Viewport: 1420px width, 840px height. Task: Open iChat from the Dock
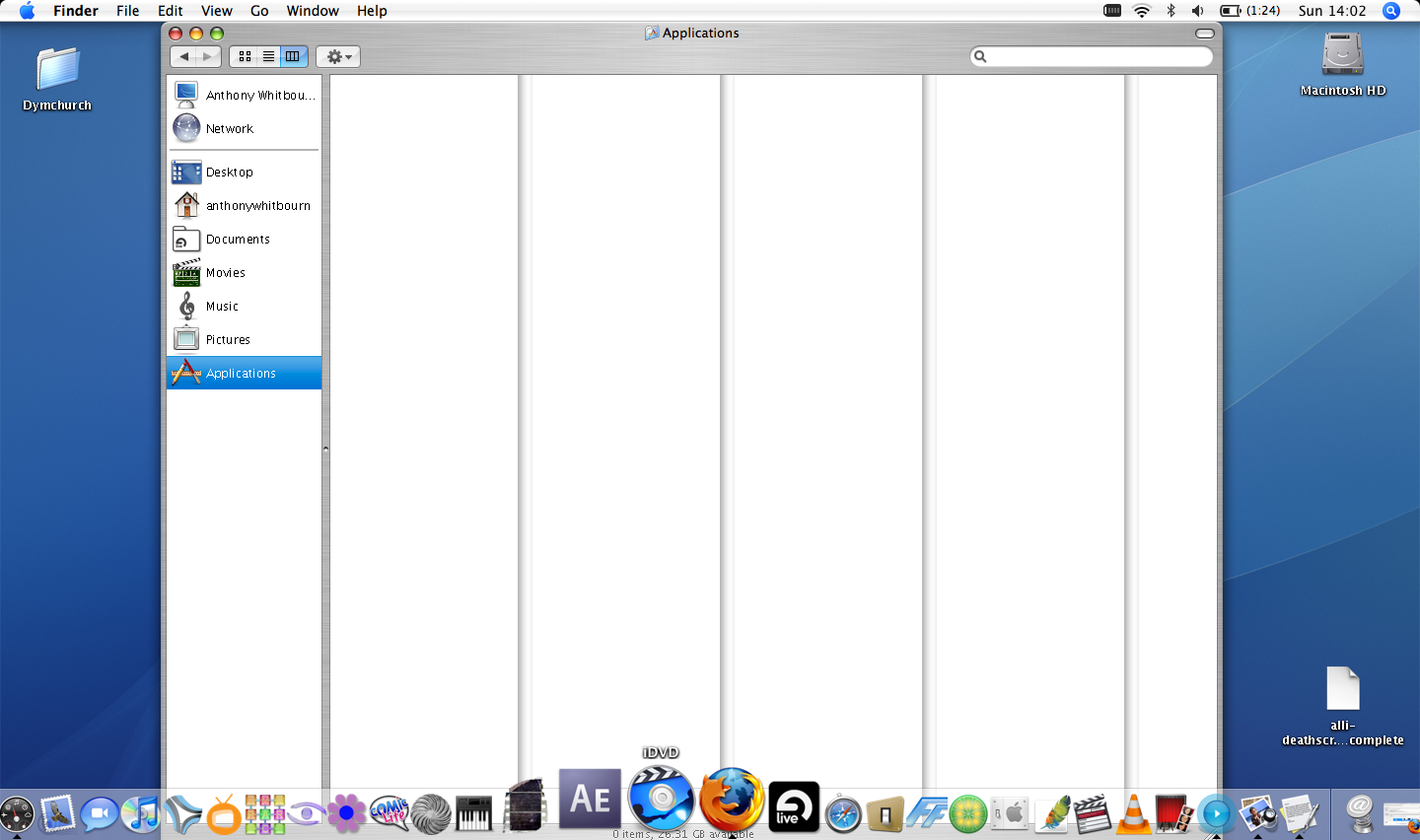[x=100, y=814]
